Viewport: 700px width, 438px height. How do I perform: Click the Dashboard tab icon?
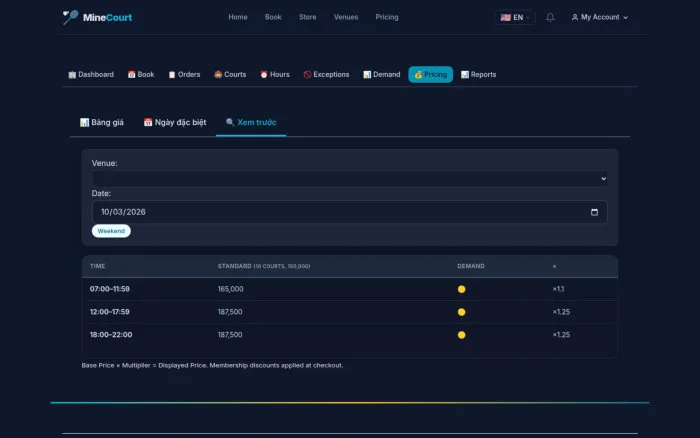[x=72, y=75]
